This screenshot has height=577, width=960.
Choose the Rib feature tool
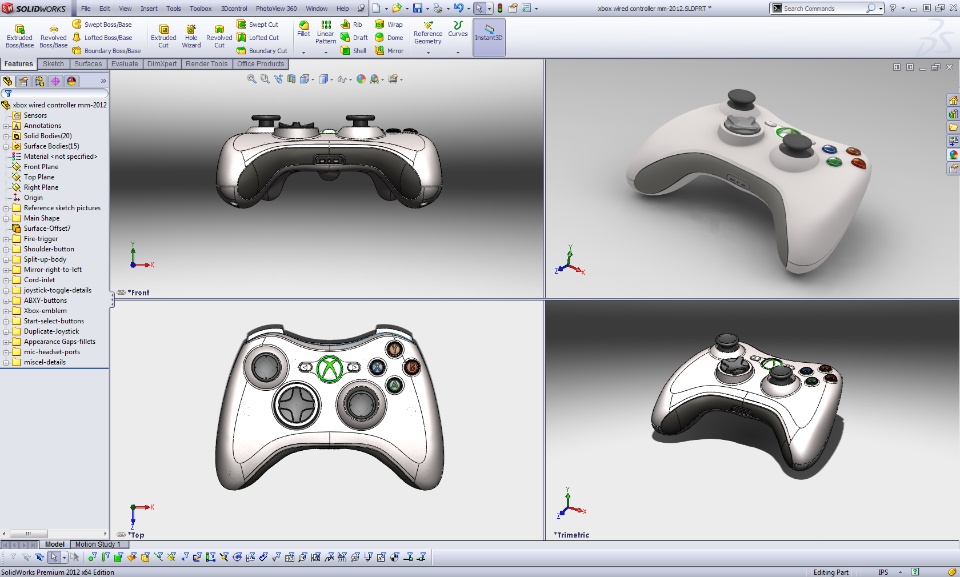tap(351, 25)
